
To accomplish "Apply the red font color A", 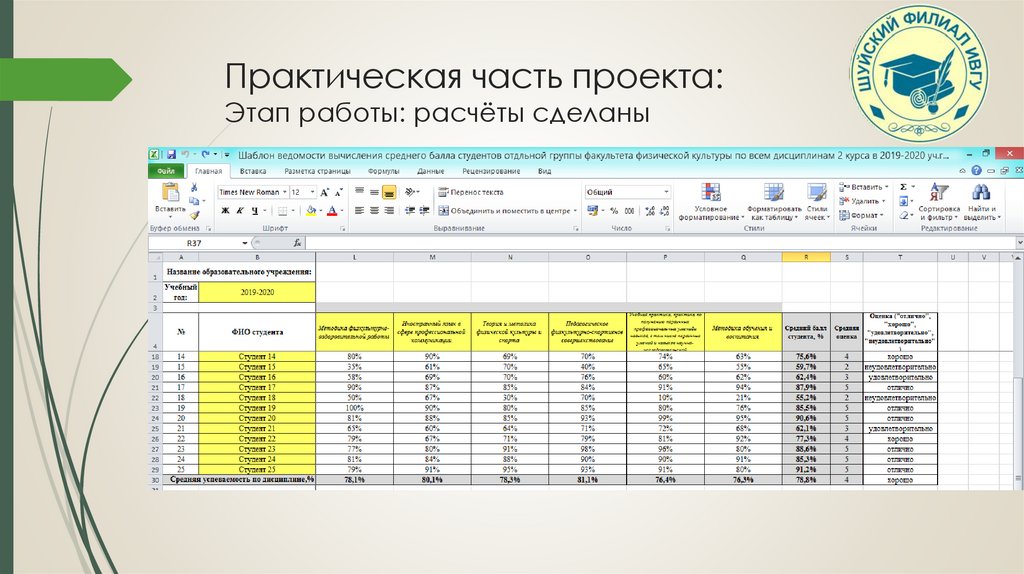I will pyautogui.click(x=332, y=211).
